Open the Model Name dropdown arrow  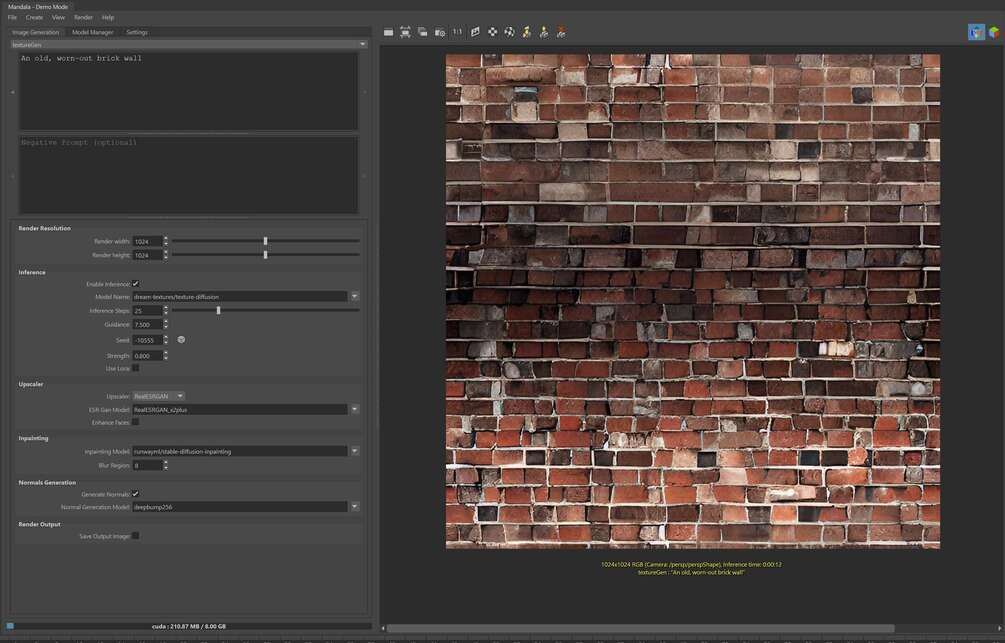(354, 297)
